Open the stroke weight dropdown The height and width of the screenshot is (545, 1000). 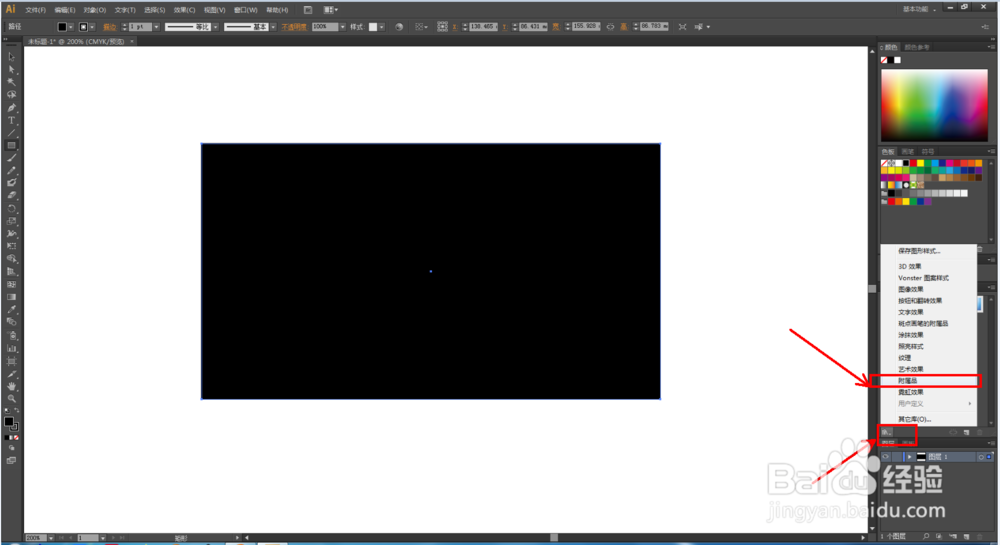point(156,27)
